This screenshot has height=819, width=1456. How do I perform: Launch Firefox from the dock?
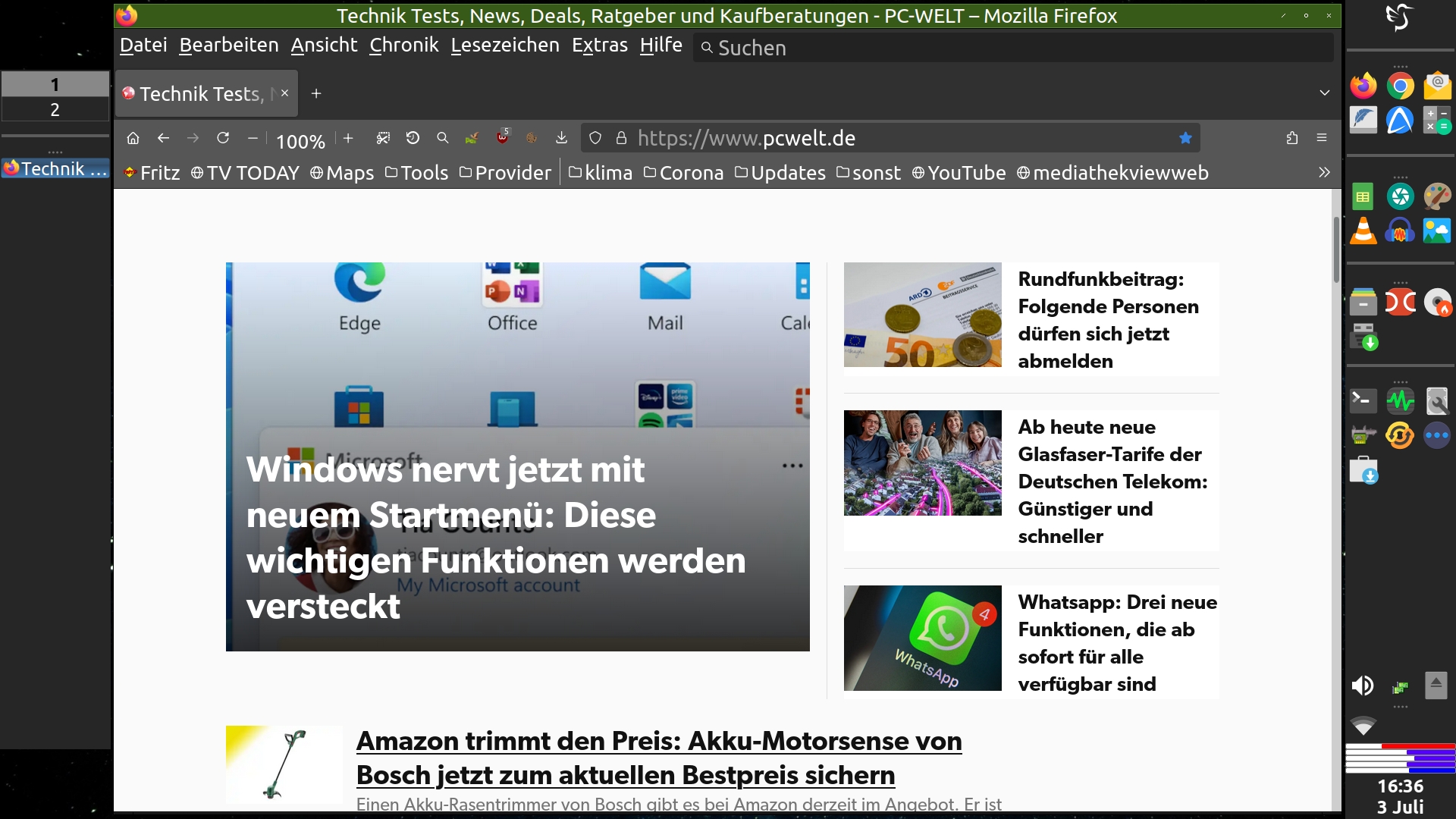(x=1363, y=86)
